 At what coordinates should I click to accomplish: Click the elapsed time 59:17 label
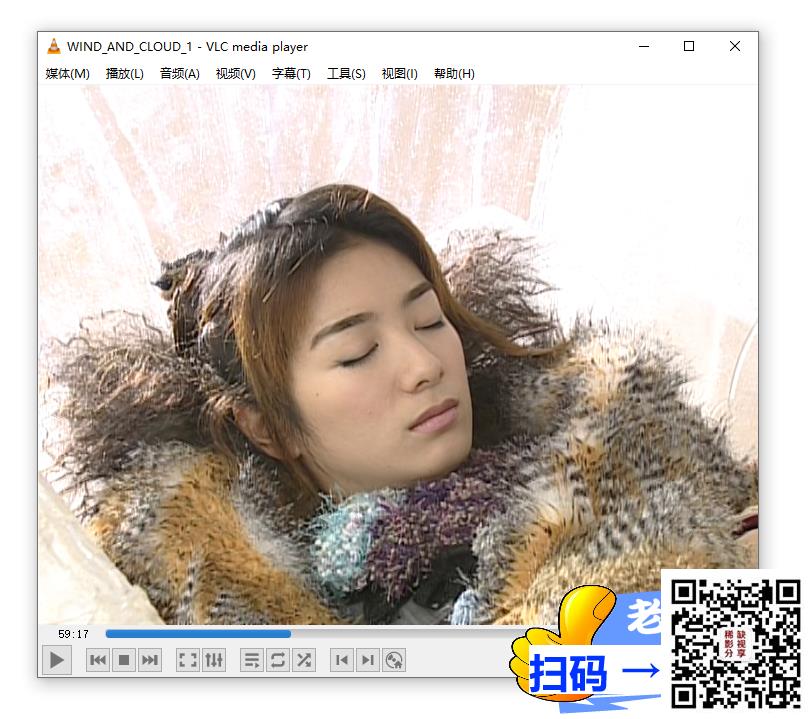[x=73, y=634]
